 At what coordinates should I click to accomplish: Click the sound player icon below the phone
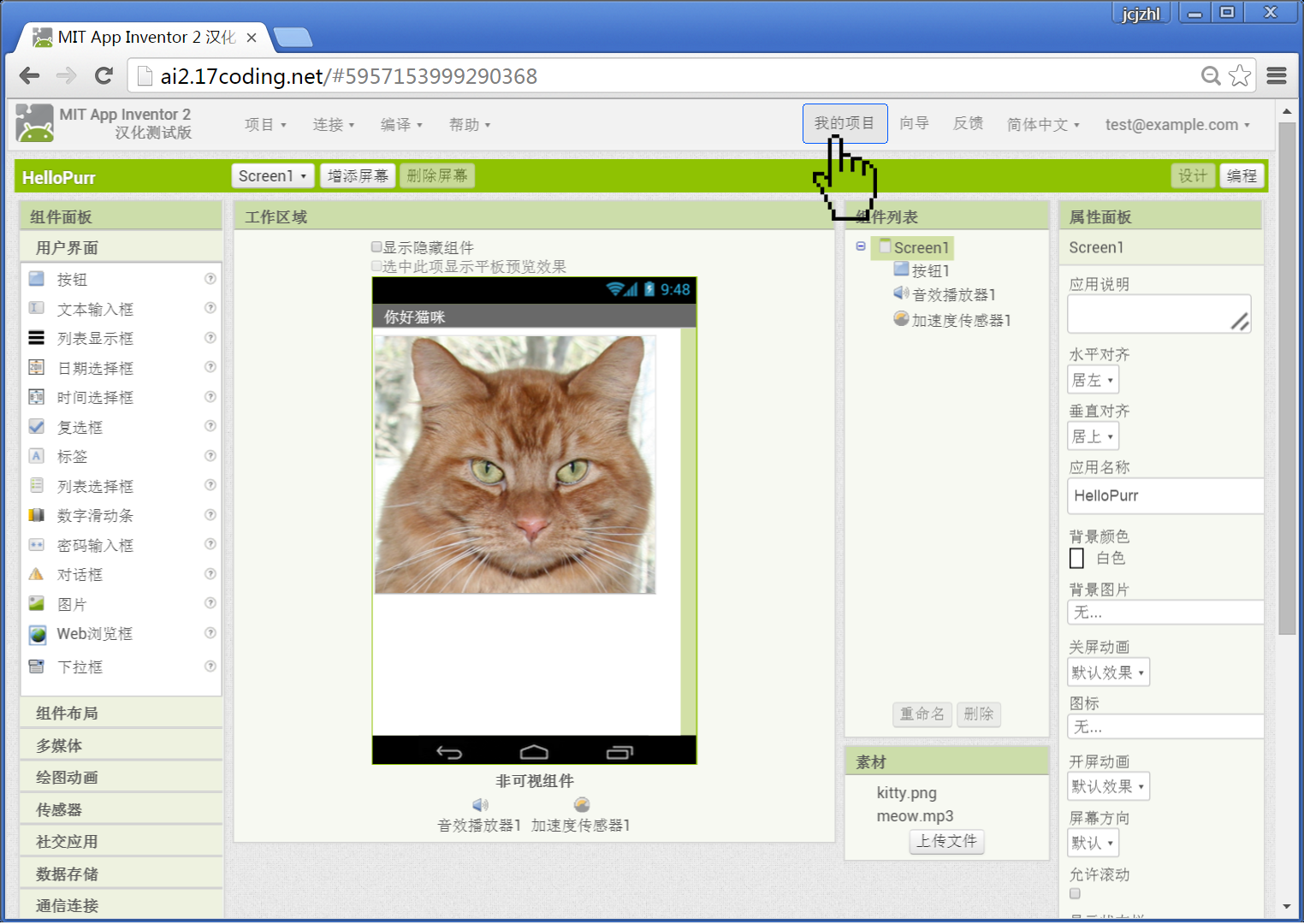(x=480, y=805)
